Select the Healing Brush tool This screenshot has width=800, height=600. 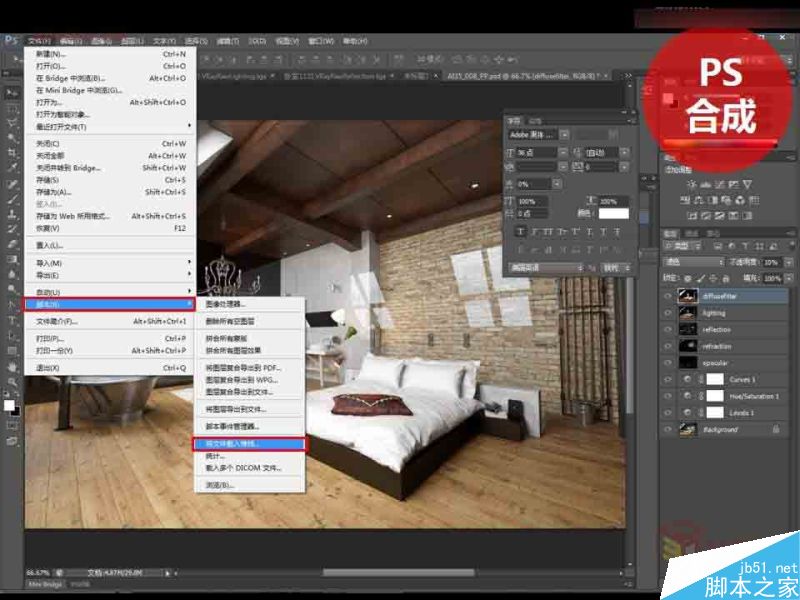(x=12, y=185)
